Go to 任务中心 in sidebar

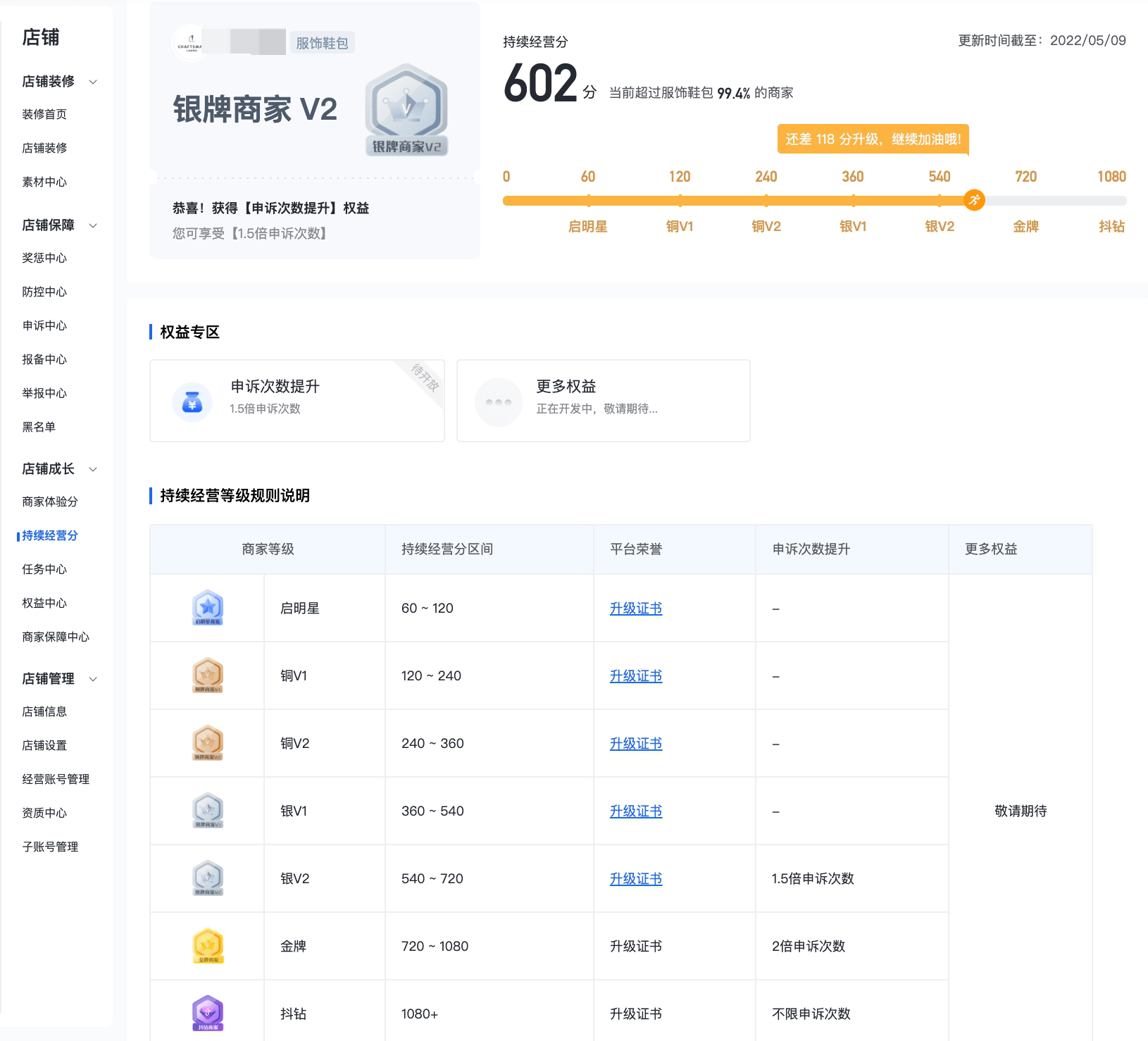coord(44,569)
